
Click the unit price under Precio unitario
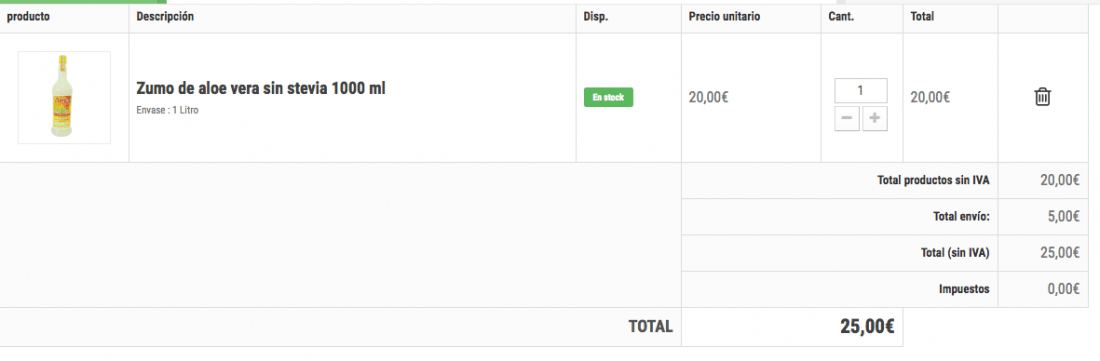pyautogui.click(x=709, y=97)
